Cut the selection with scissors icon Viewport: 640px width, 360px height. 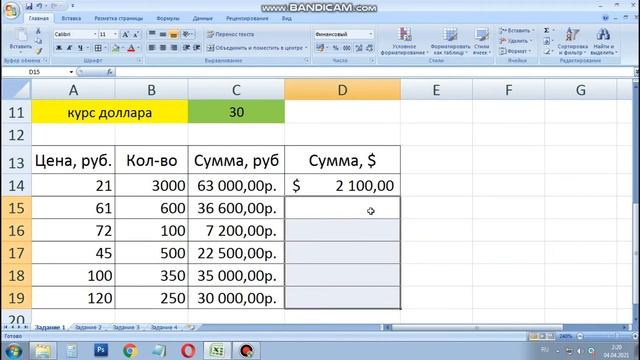[38, 31]
